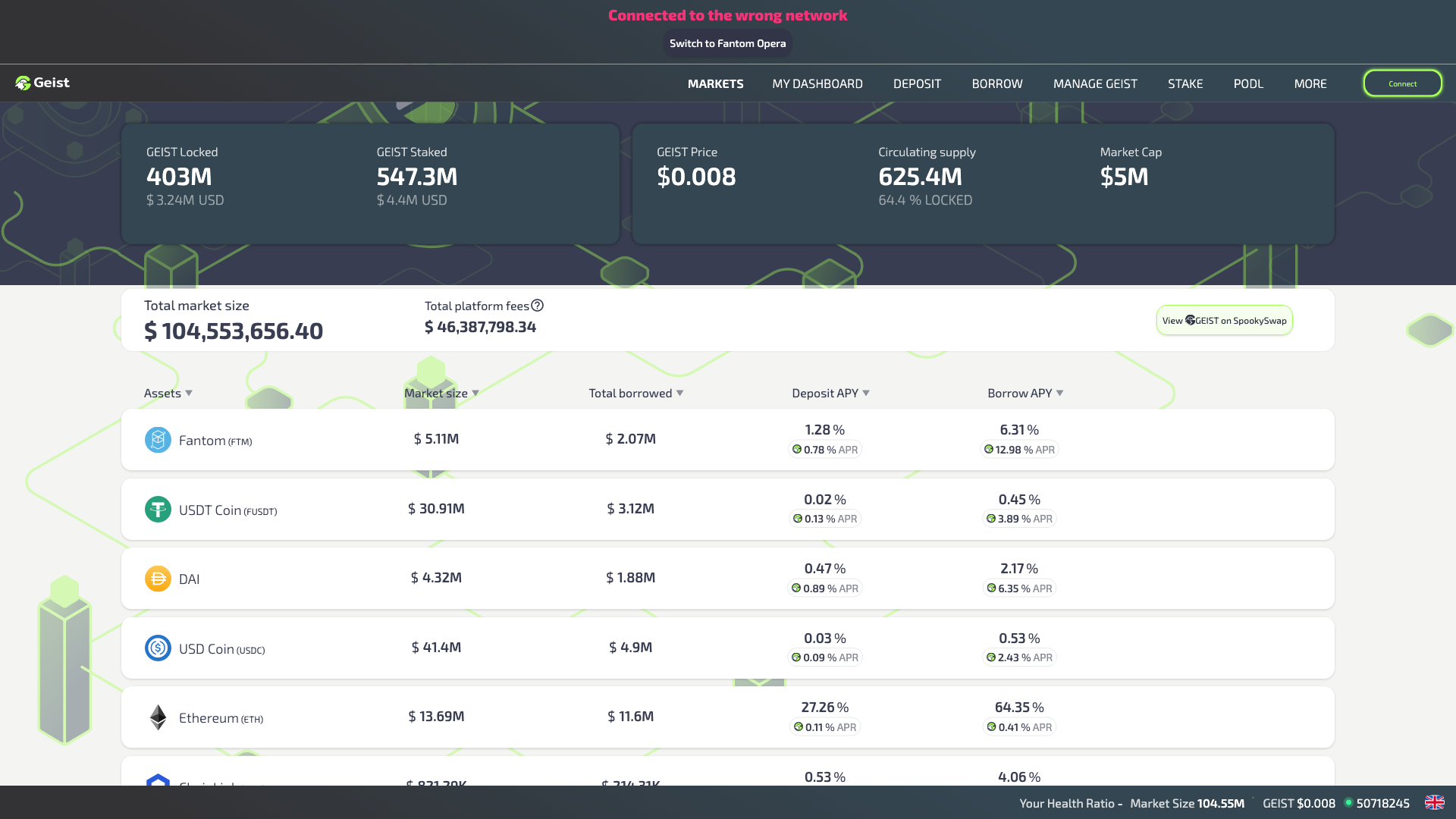
Task: Click Ethereum deposit APY 27.26 %
Action: pos(825,708)
